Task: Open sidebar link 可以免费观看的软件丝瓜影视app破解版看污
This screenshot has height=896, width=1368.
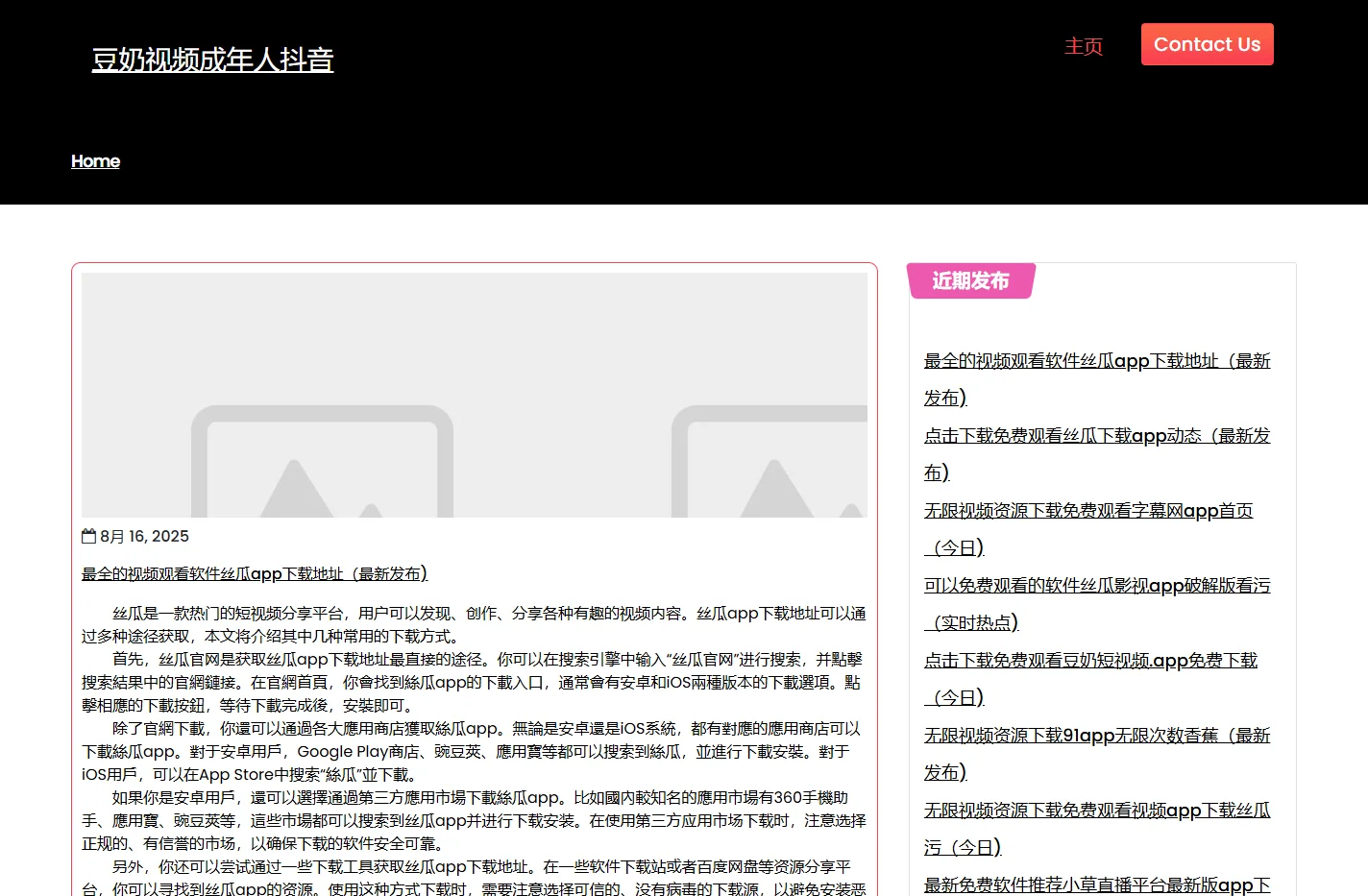Action: pos(1097,604)
